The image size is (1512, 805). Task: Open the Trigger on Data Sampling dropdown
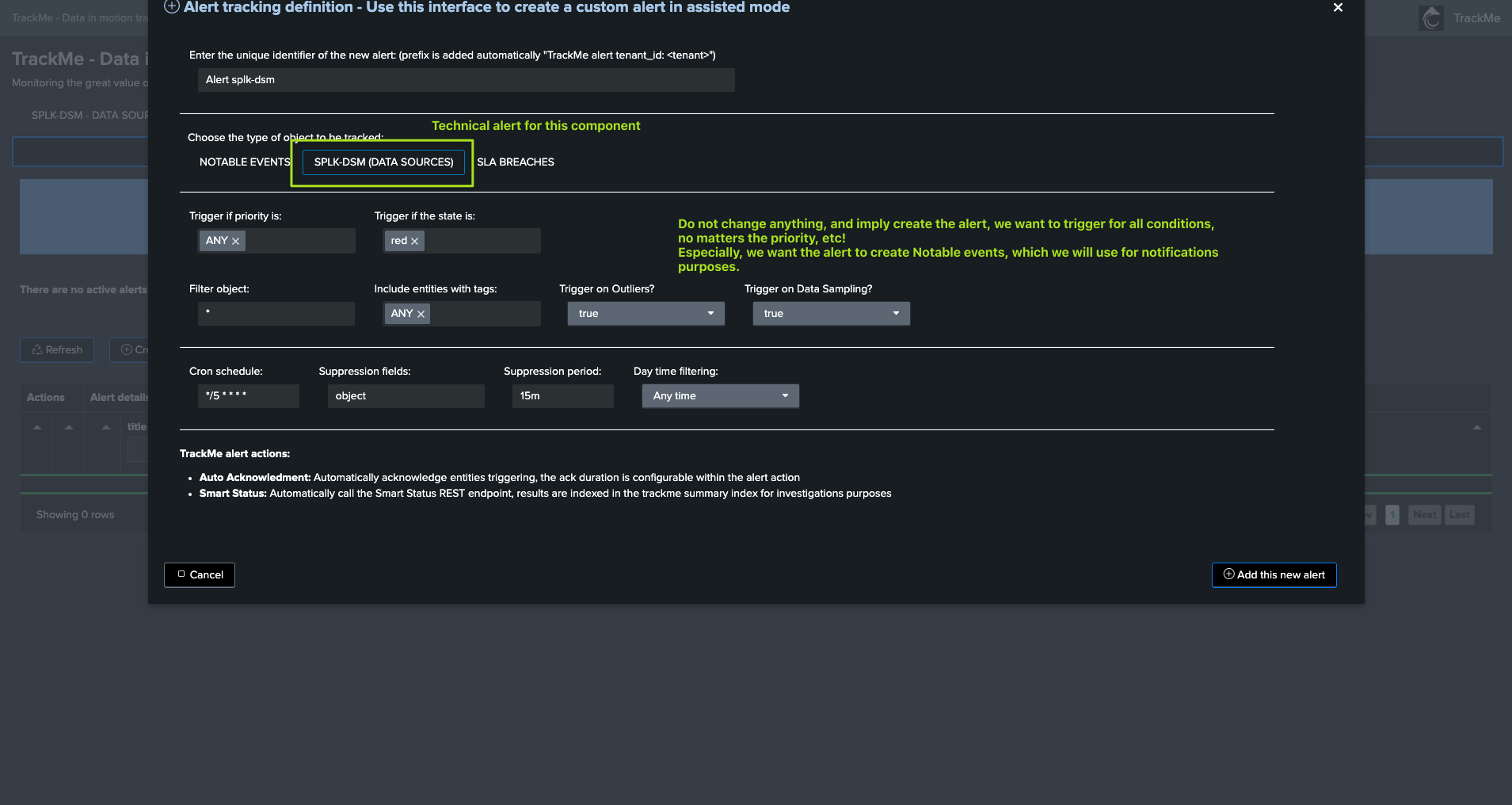pos(831,314)
